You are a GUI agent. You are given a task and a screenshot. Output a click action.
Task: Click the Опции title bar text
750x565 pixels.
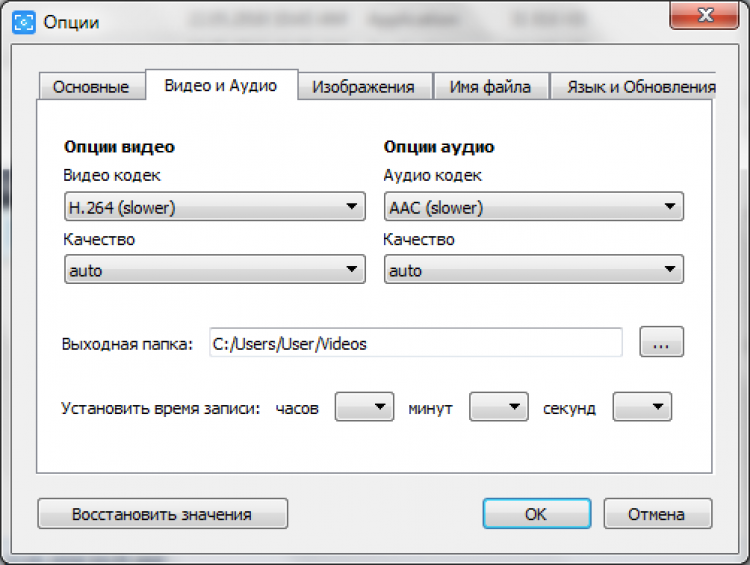click(x=71, y=21)
